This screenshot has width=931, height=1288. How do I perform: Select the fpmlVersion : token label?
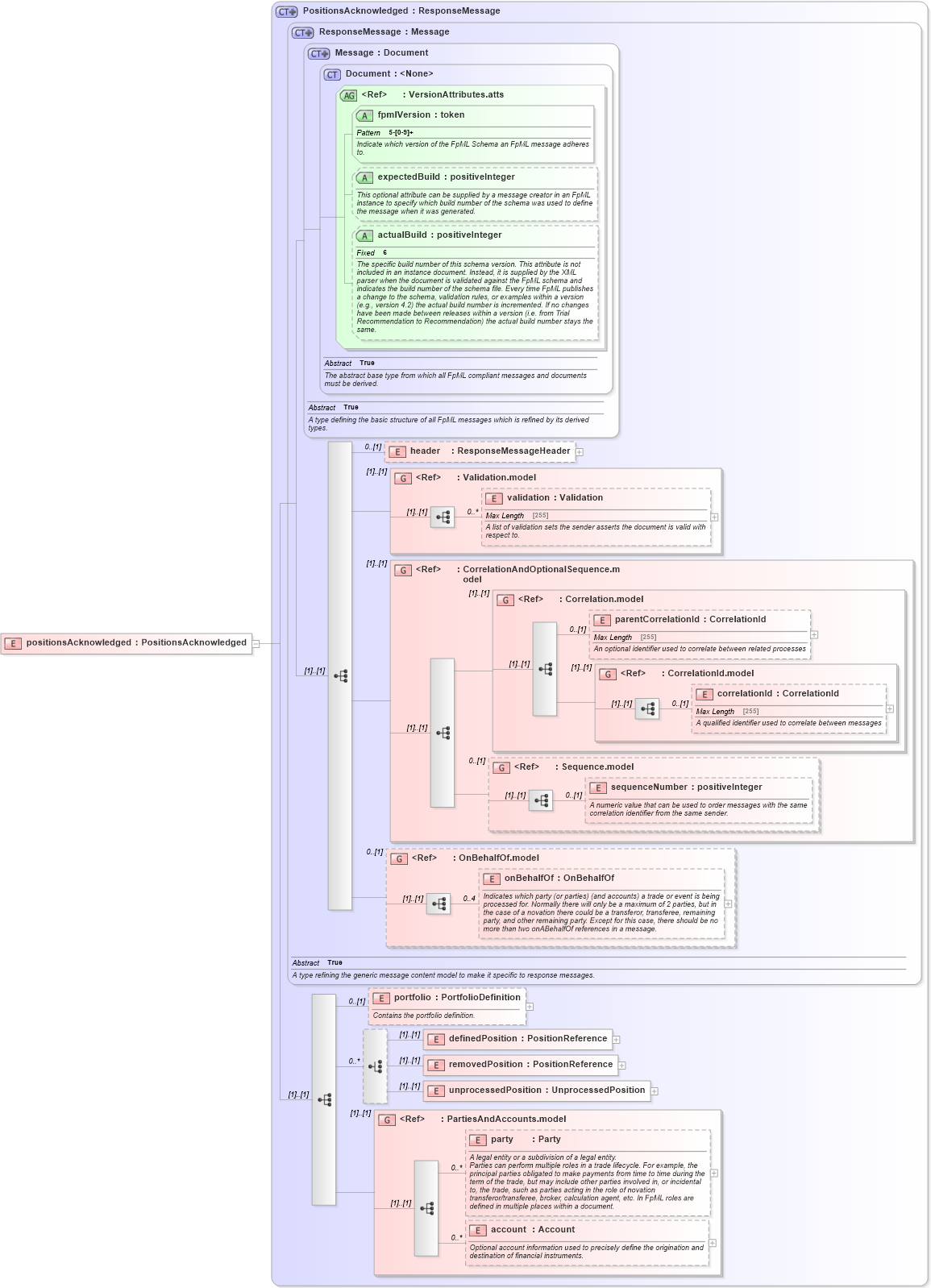421,115
